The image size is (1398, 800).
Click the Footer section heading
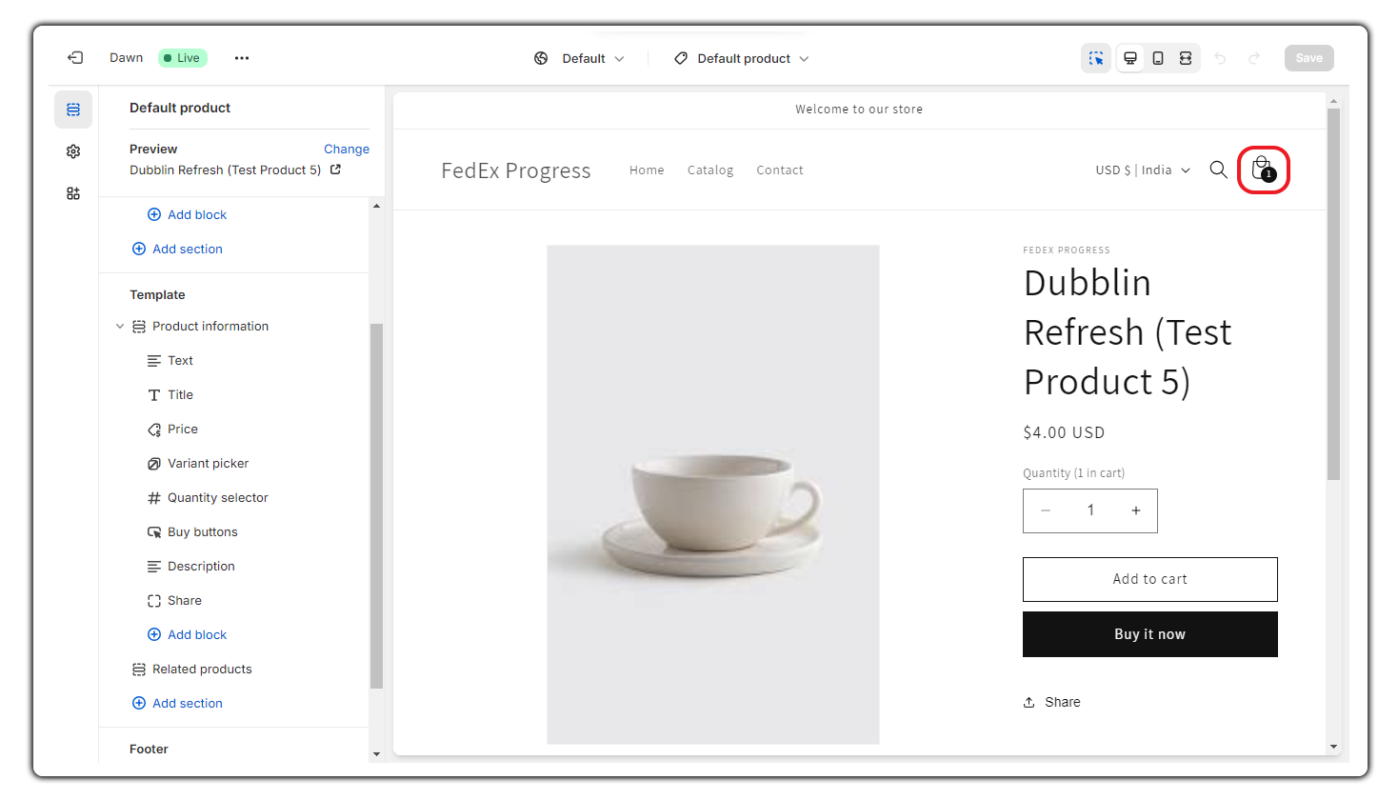[149, 749]
